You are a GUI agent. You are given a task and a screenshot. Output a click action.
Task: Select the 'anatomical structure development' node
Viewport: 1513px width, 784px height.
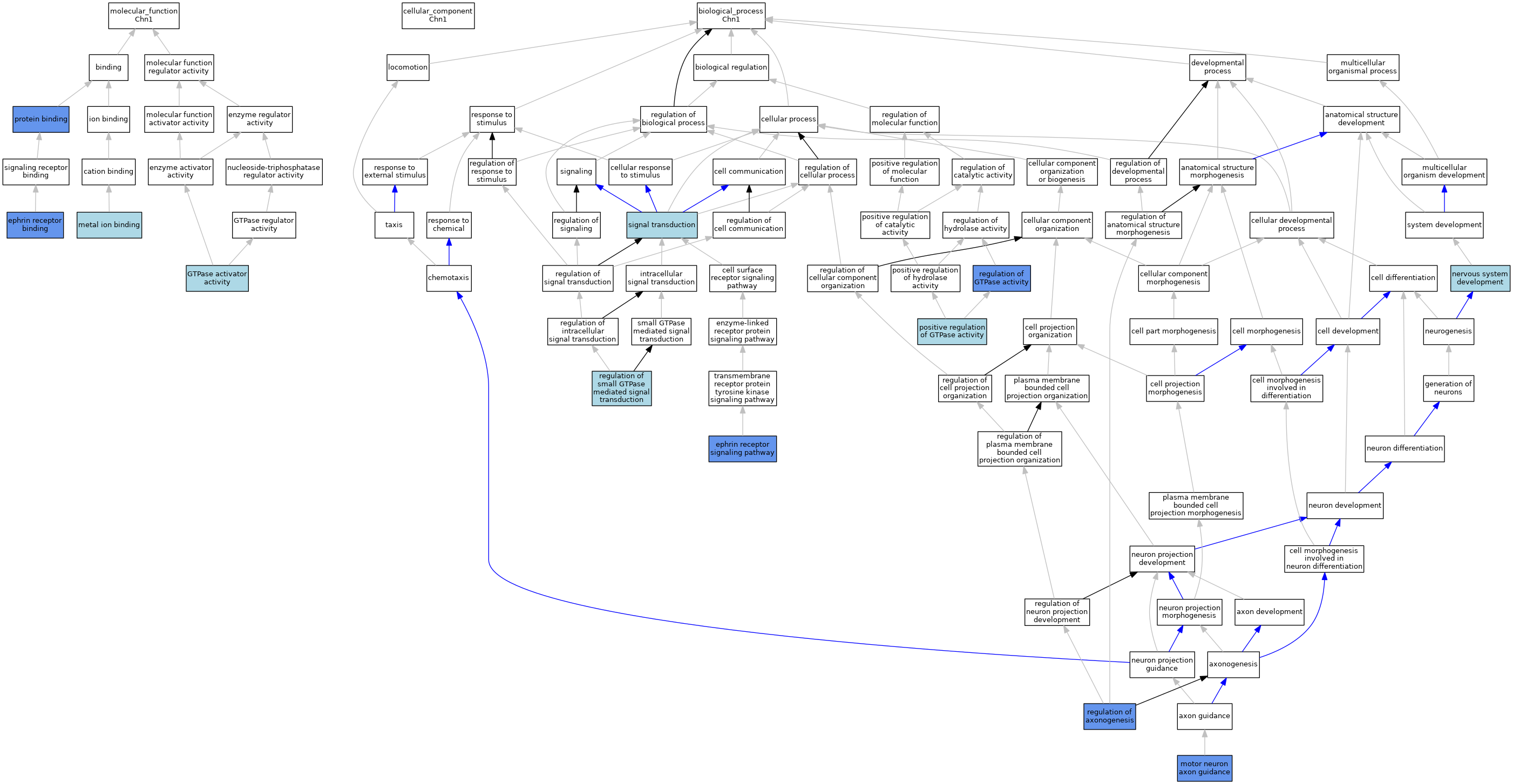[x=1361, y=119]
